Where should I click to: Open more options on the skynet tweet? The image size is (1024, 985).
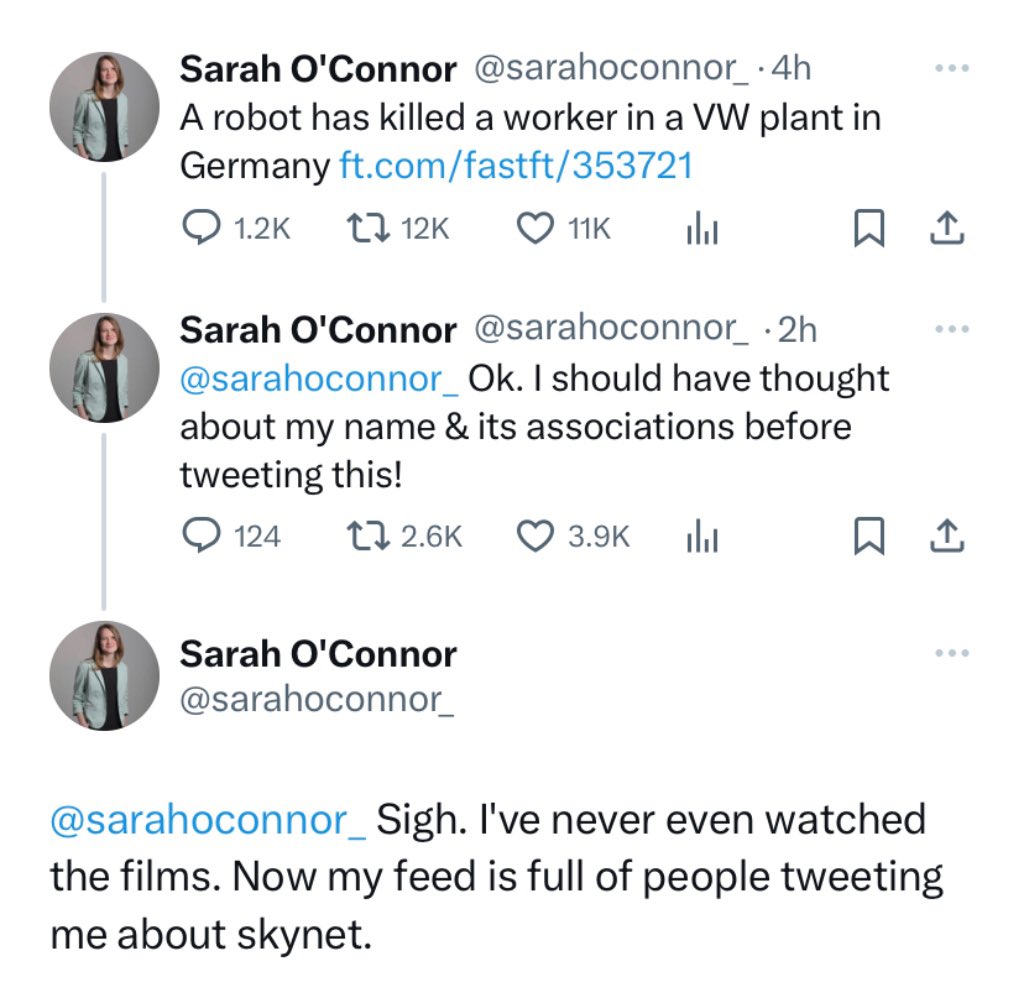point(951,653)
